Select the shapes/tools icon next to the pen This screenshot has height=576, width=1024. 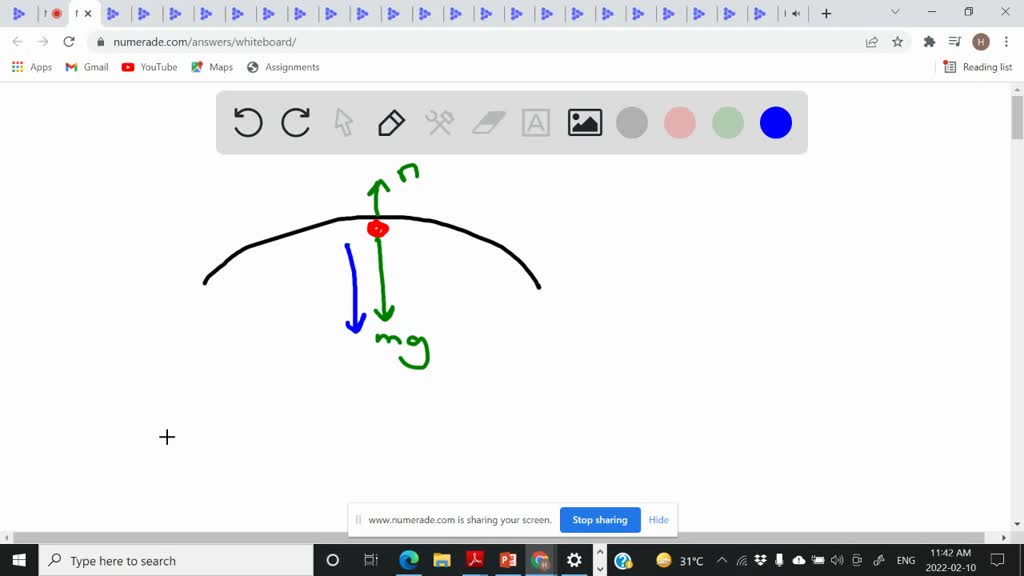click(439, 122)
